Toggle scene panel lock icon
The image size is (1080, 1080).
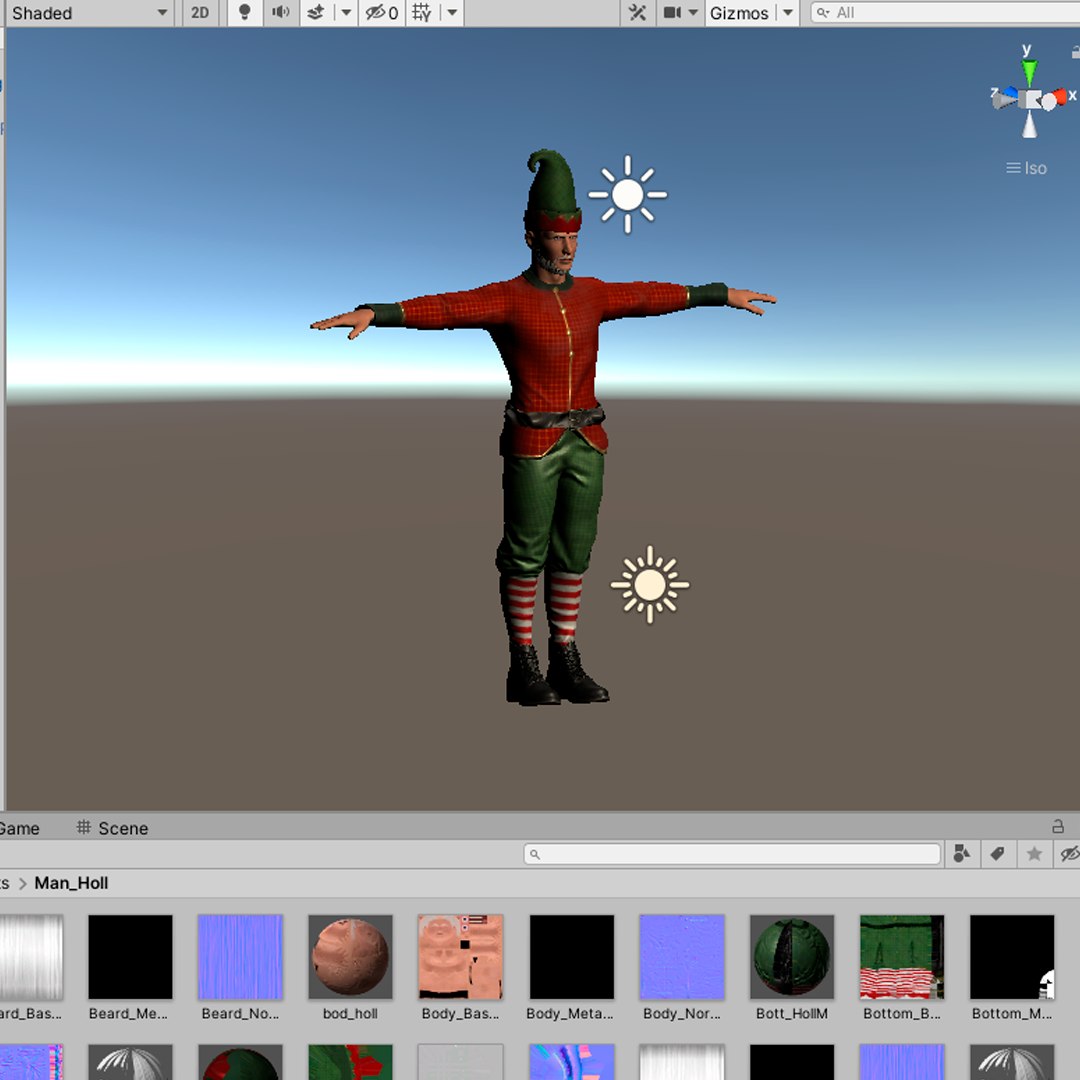1058,827
